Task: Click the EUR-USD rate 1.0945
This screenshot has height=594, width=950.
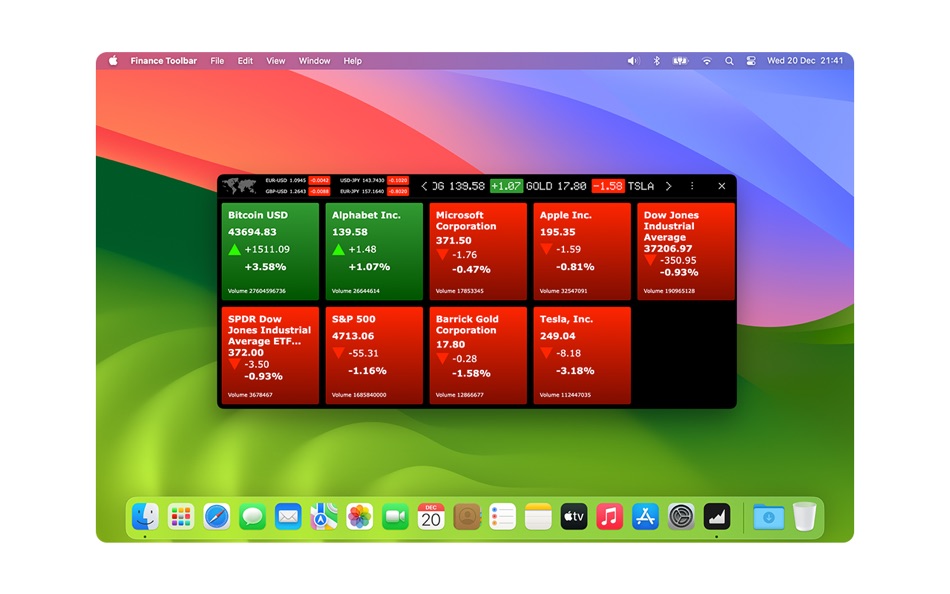Action: click(x=285, y=181)
